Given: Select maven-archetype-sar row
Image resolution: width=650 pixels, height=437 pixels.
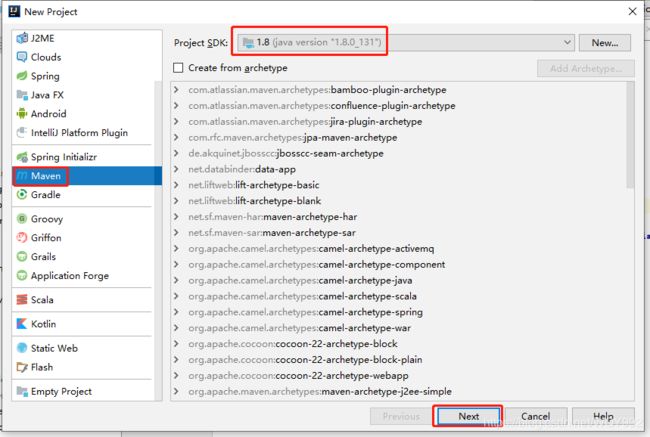Looking at the screenshot, I should (x=398, y=233).
